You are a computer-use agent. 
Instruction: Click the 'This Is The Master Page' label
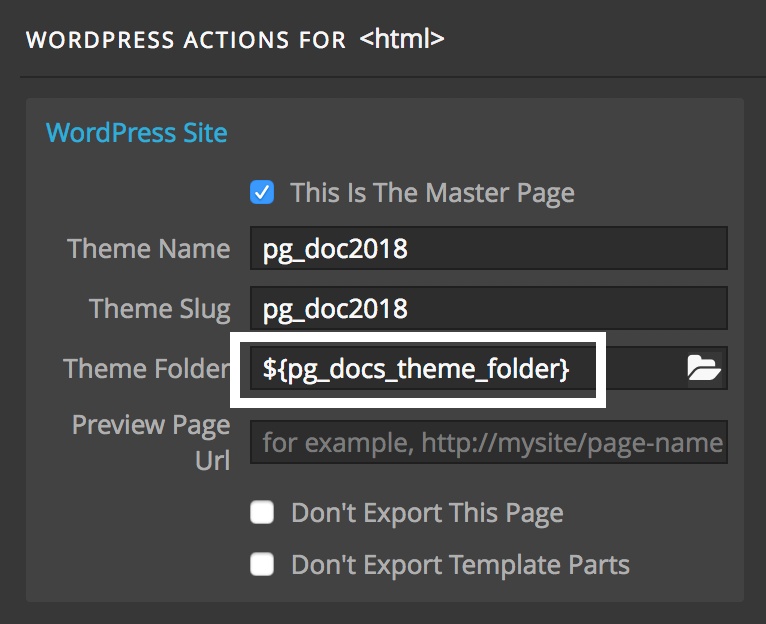[x=432, y=193]
